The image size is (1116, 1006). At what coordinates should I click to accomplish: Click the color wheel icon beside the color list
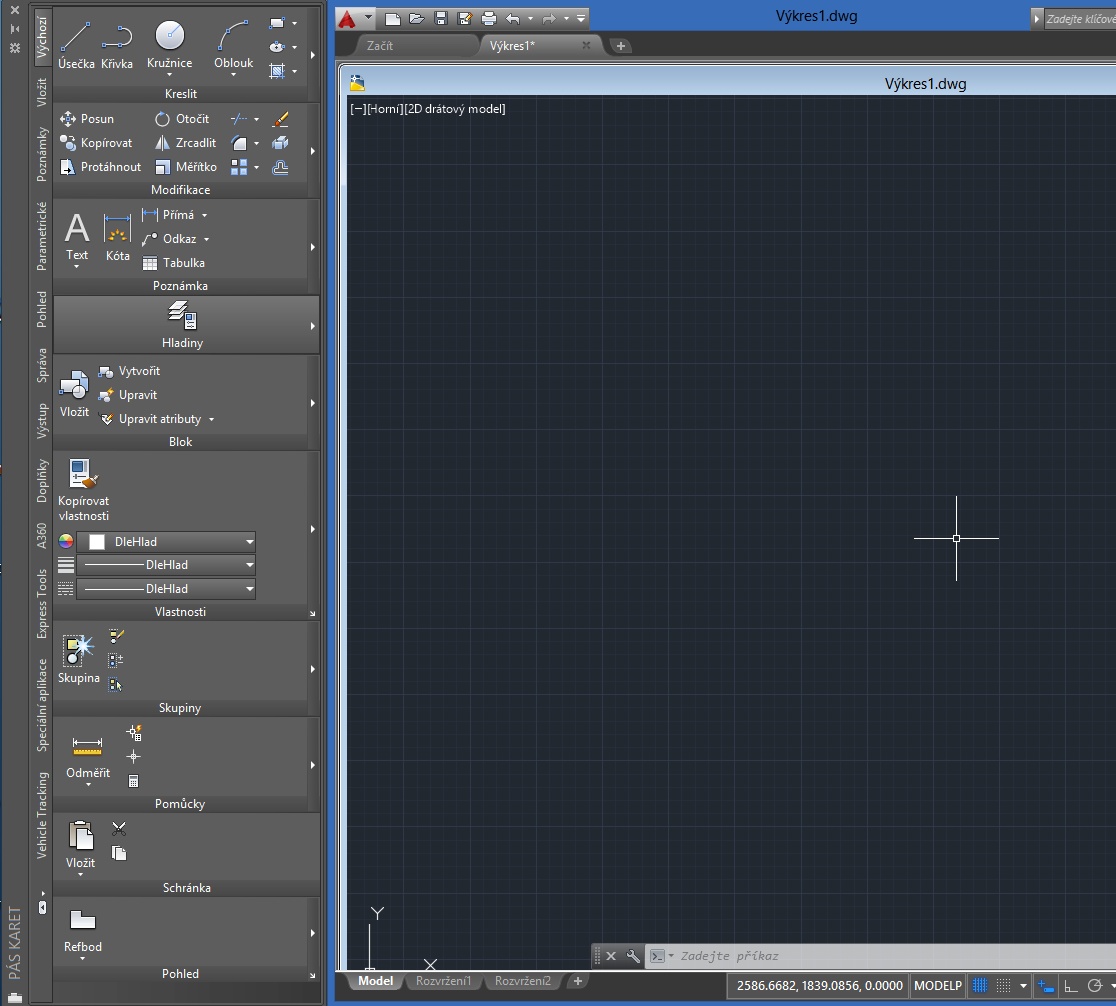(x=65, y=542)
